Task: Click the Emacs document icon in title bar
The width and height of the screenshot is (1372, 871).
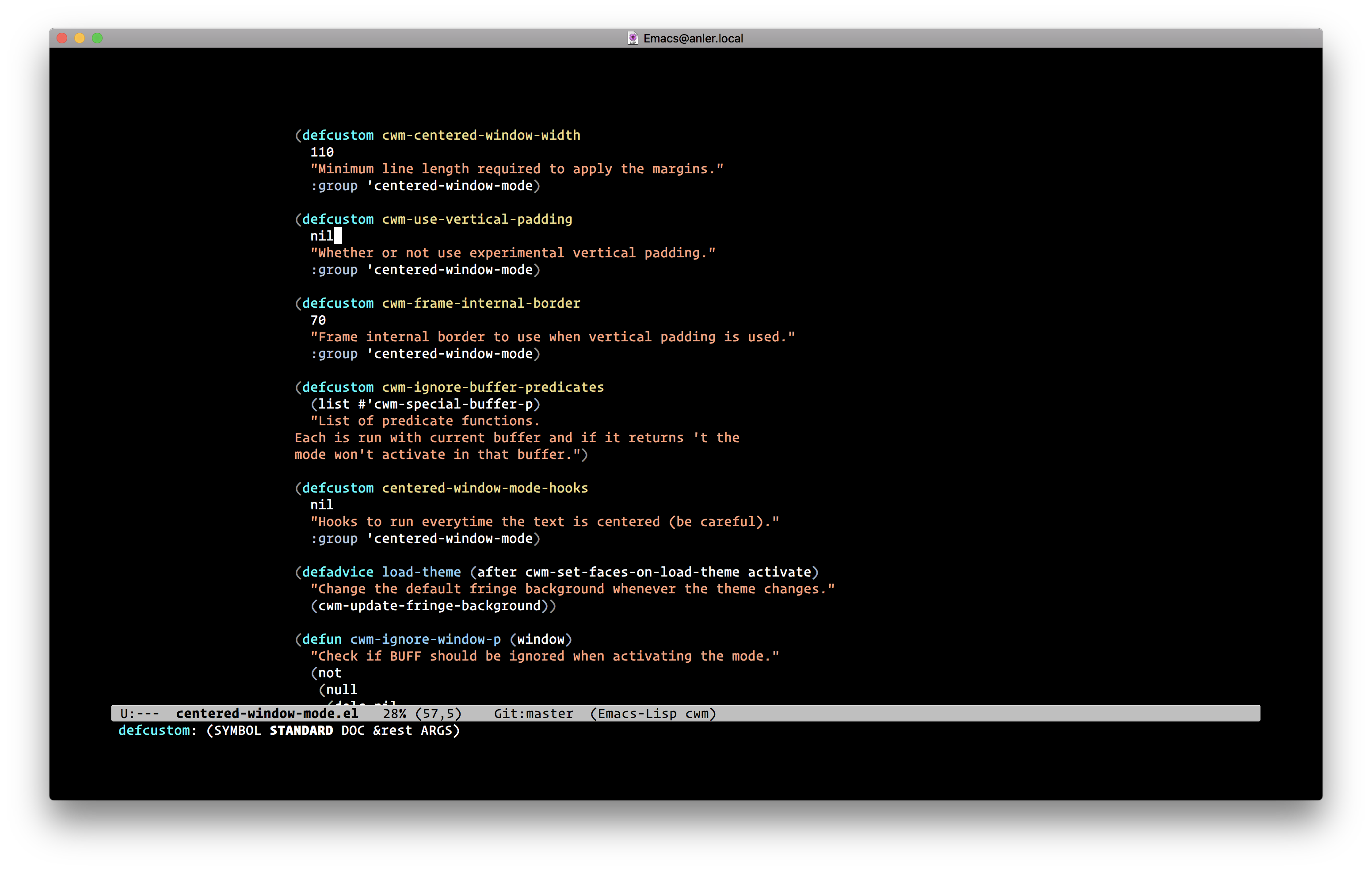Action: pos(633,38)
